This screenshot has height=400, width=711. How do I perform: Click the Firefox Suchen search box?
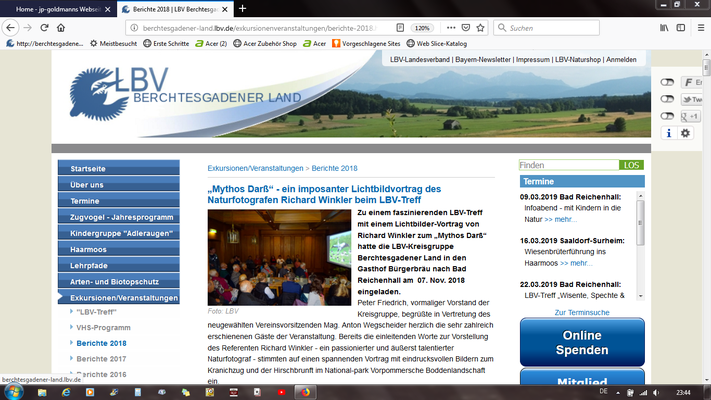(547, 28)
